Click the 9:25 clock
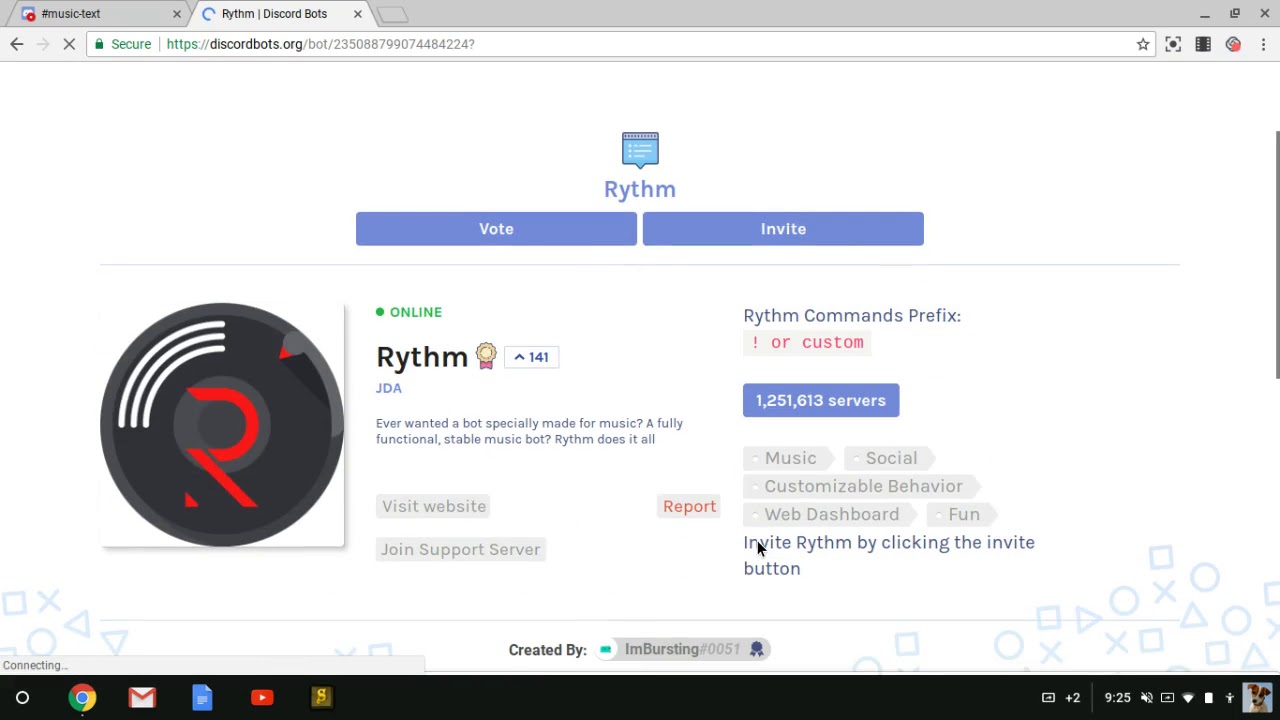 pyautogui.click(x=1117, y=698)
